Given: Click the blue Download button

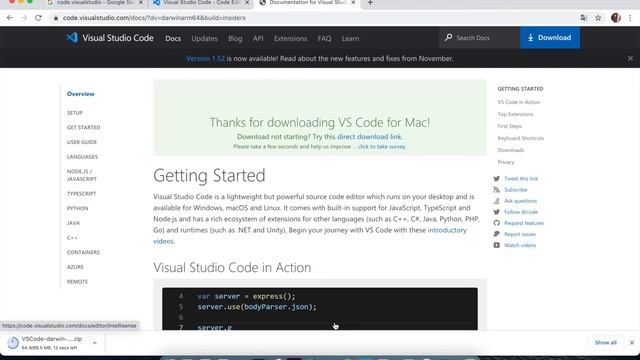Looking at the screenshot, I should click(550, 38).
